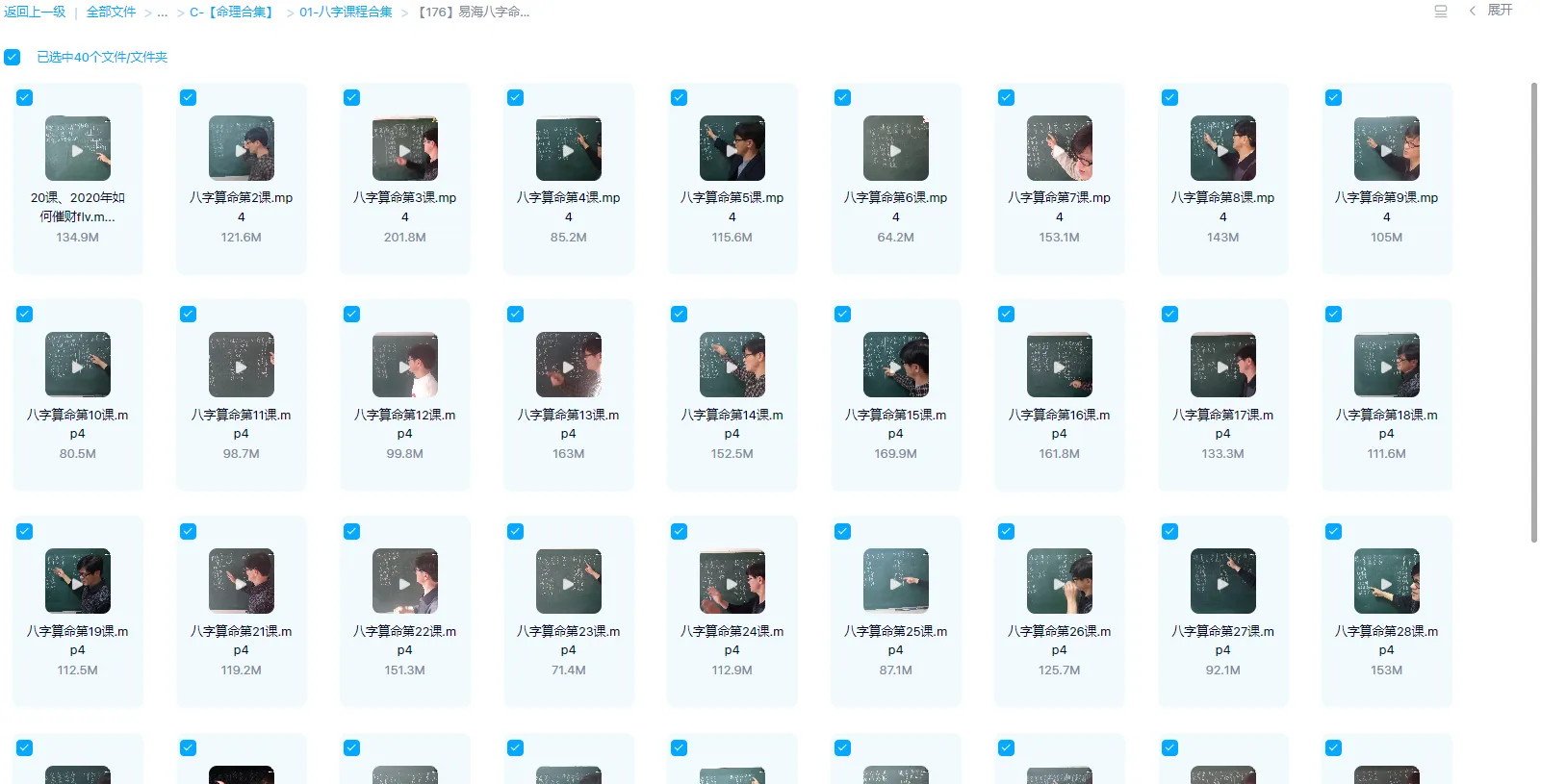The height and width of the screenshot is (784, 1541).
Task: Go to 全部文件 in breadcrumb
Action: pyautogui.click(x=111, y=13)
